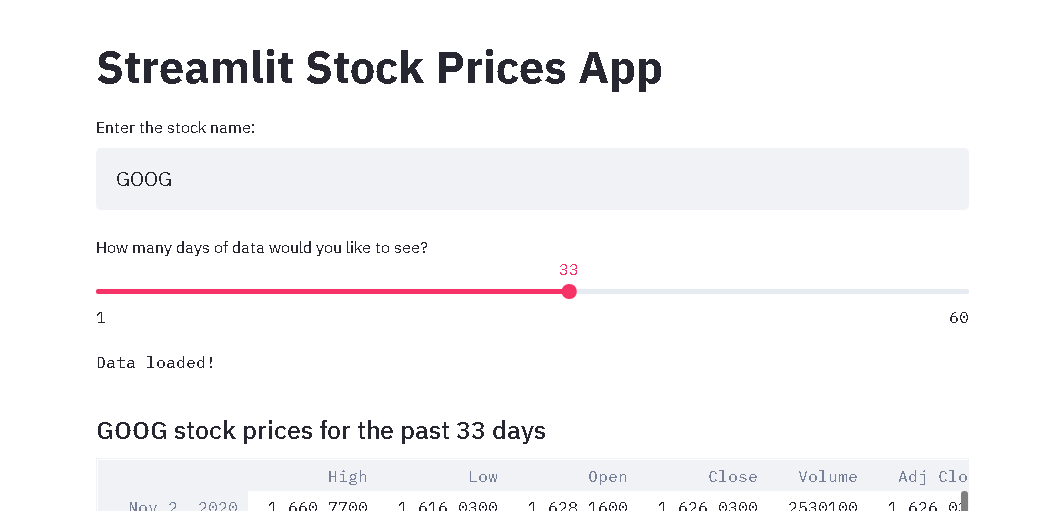
Task: Click the 'Streamlit Stock Prices App' heading
Action: (379, 68)
